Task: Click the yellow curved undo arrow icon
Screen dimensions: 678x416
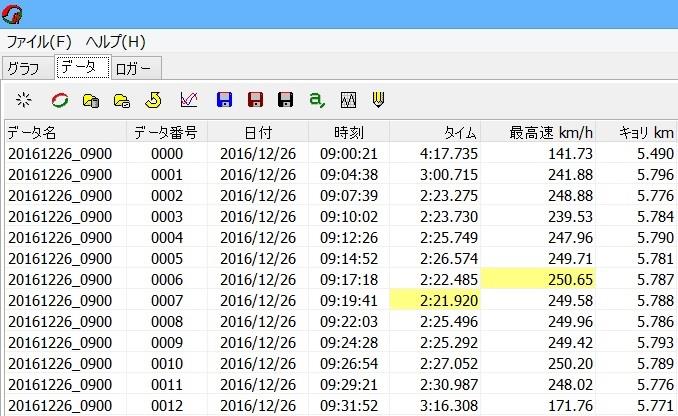Action: point(153,100)
